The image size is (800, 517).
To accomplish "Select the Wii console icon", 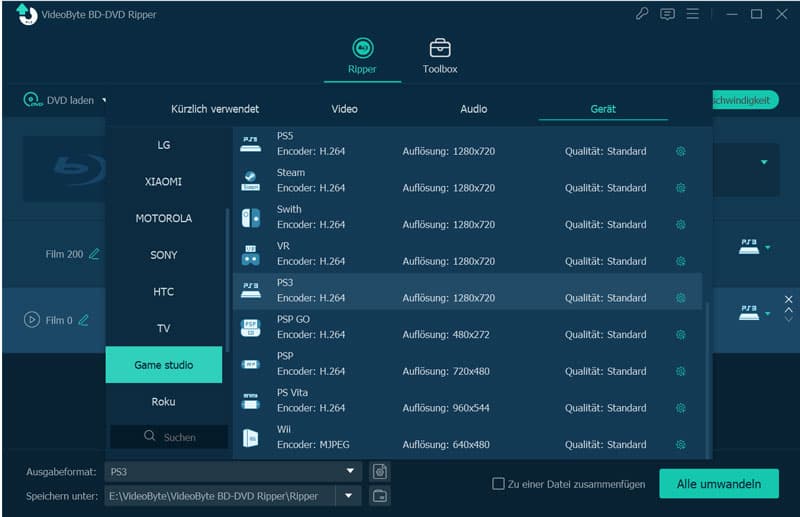I will coord(251,438).
